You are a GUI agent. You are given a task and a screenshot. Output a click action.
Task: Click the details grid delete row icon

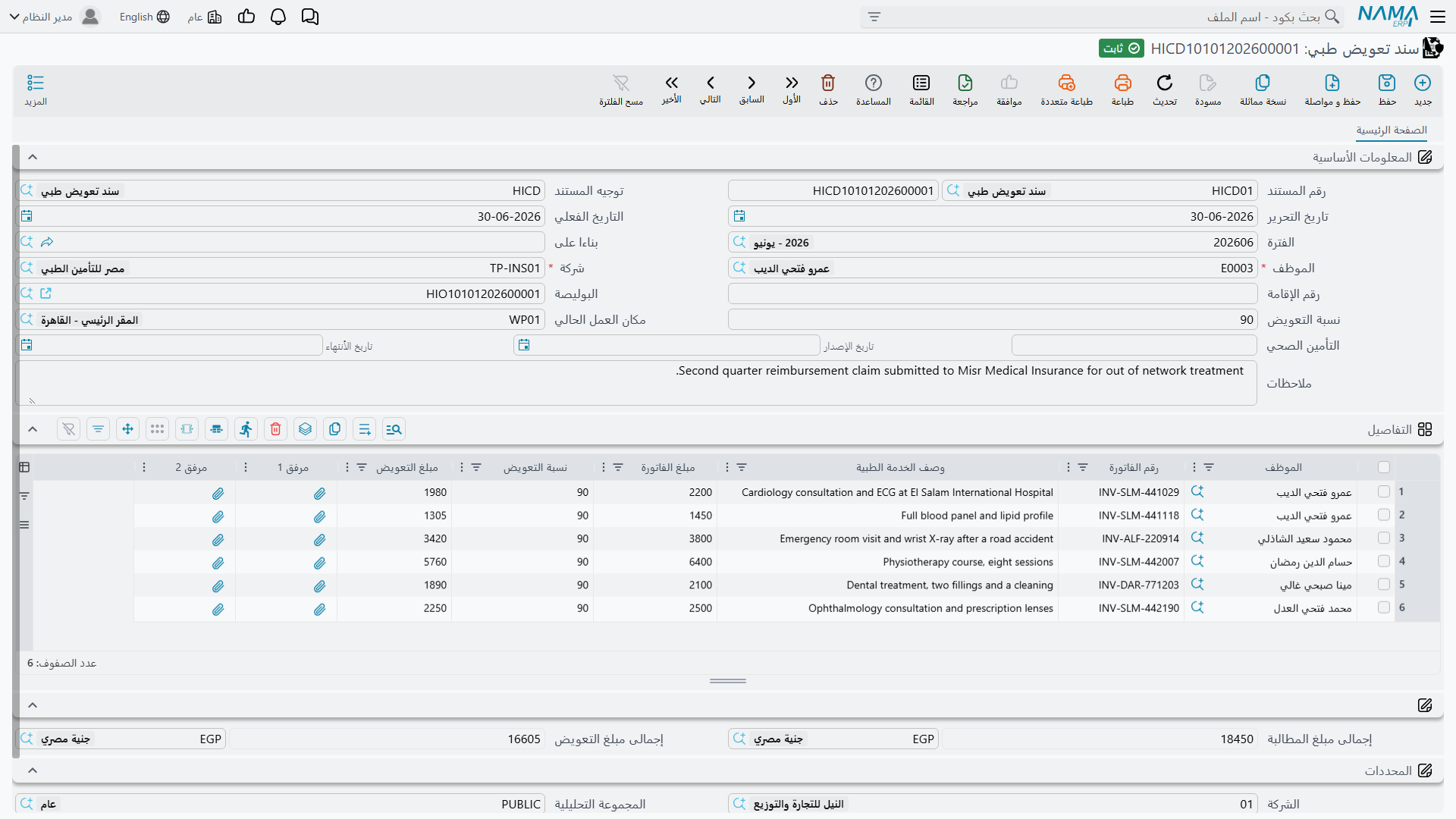[276, 429]
